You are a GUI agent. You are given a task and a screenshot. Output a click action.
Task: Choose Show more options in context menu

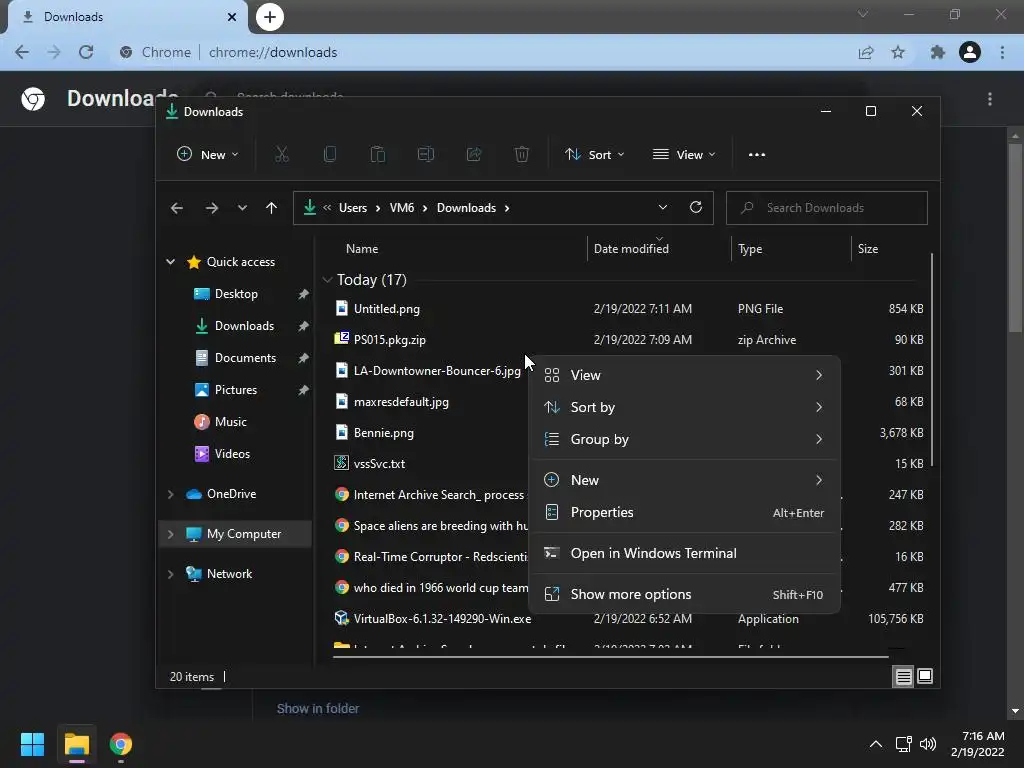point(684,595)
